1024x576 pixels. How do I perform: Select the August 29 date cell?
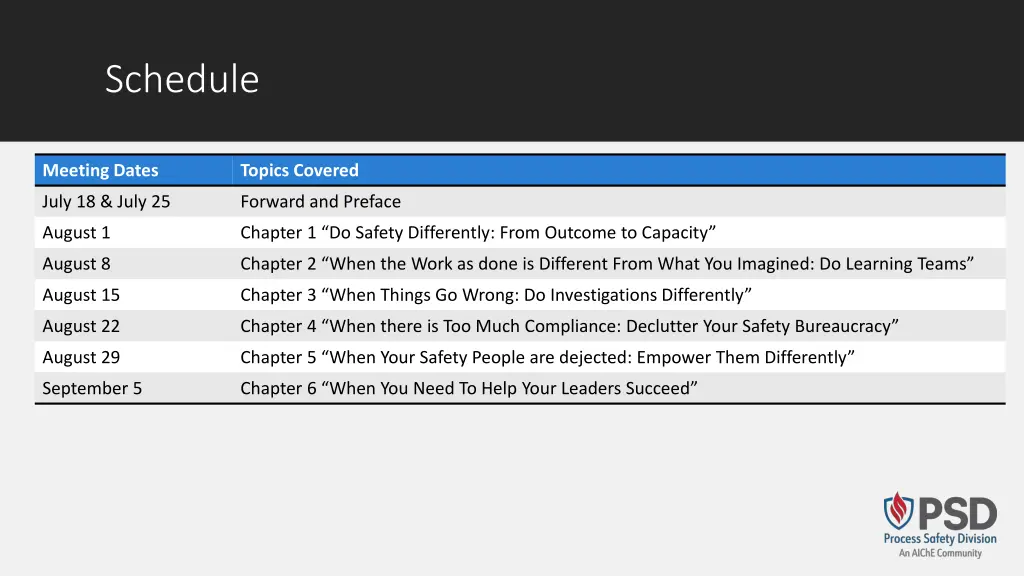tap(133, 357)
